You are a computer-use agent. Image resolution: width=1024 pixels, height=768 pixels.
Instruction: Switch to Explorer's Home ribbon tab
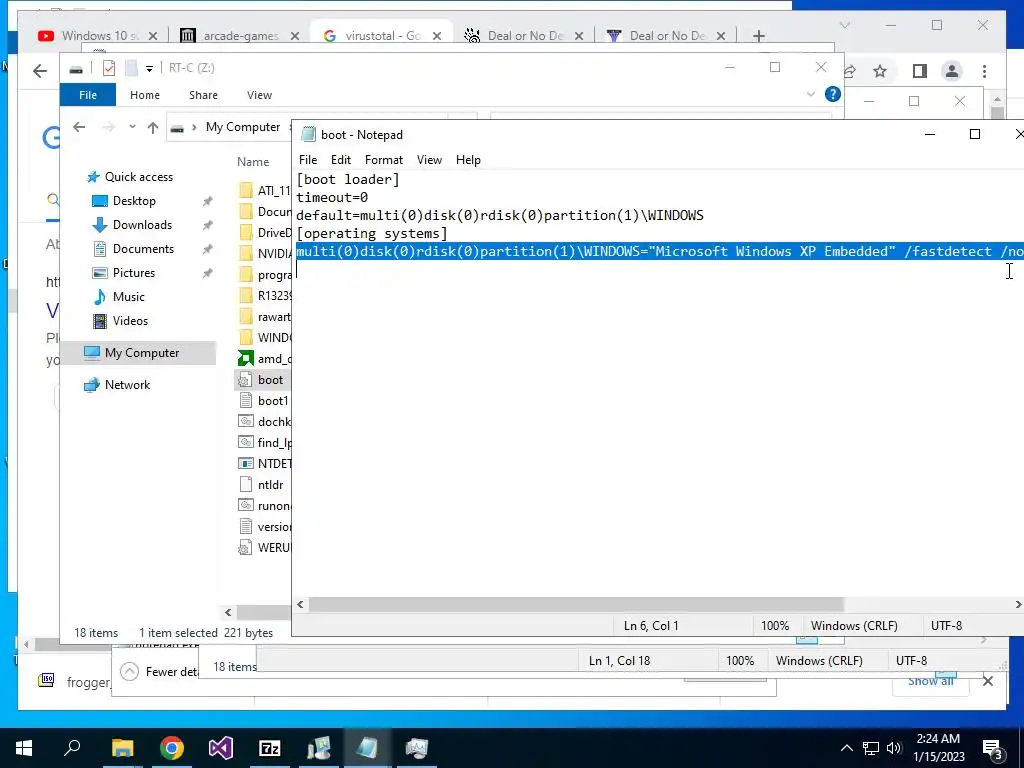click(144, 95)
